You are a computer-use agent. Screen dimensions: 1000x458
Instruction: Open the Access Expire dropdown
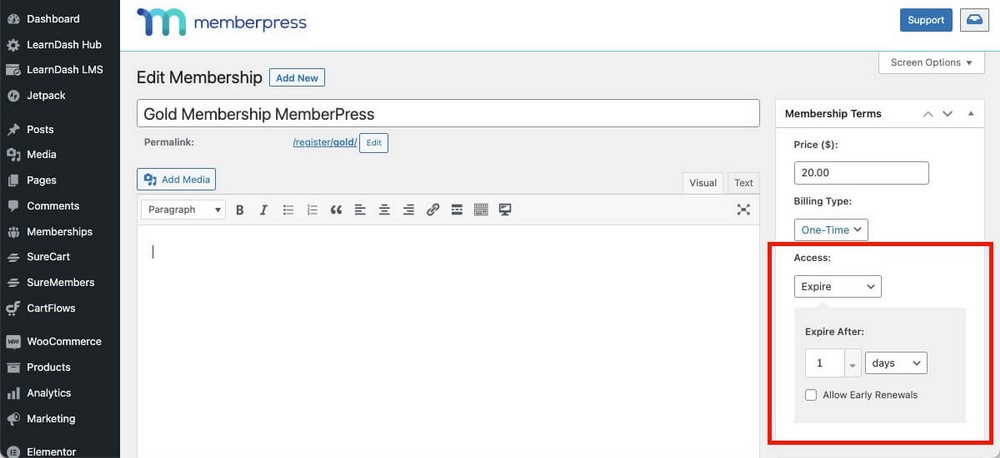coord(837,286)
